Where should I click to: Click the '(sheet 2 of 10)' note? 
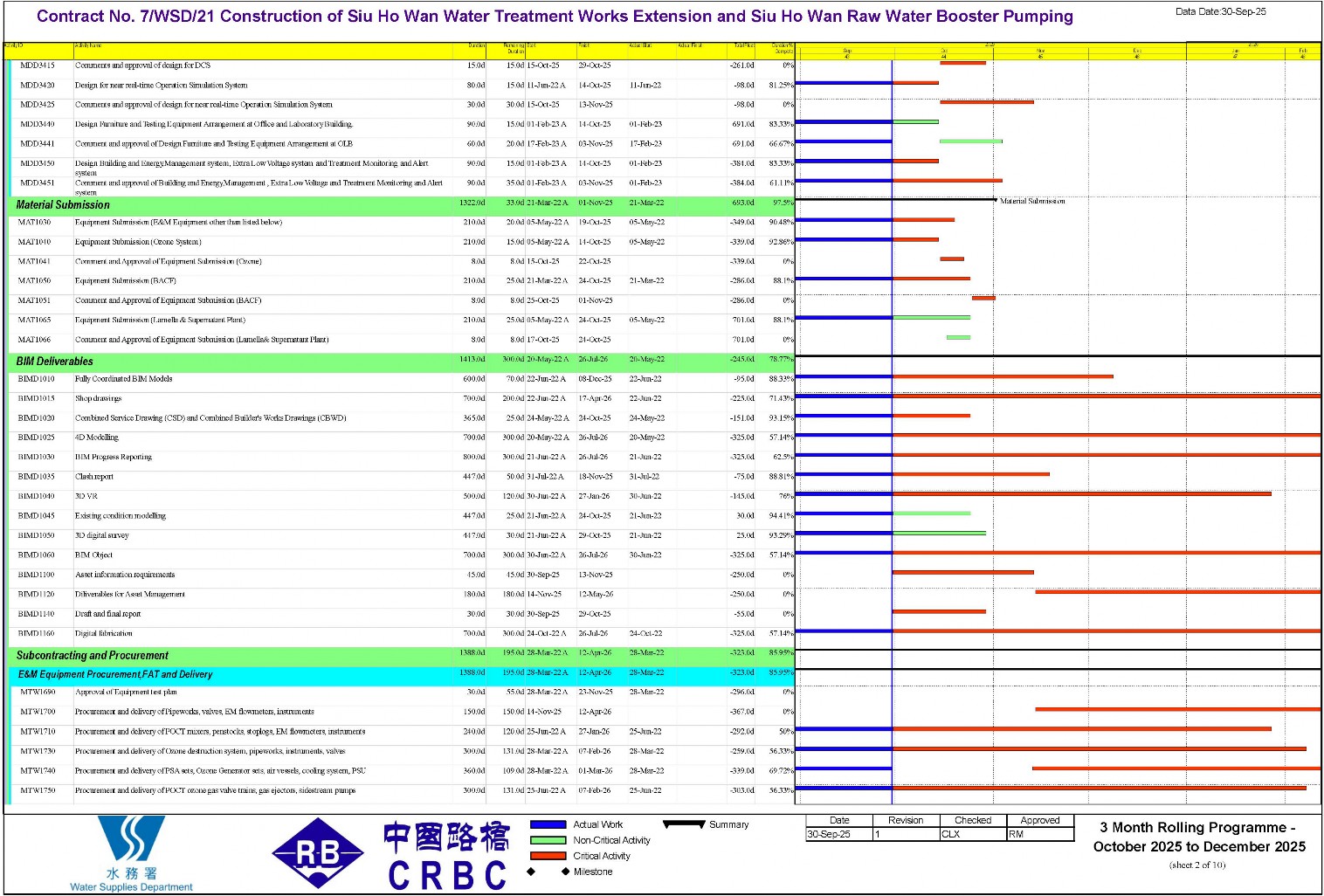point(1197,865)
